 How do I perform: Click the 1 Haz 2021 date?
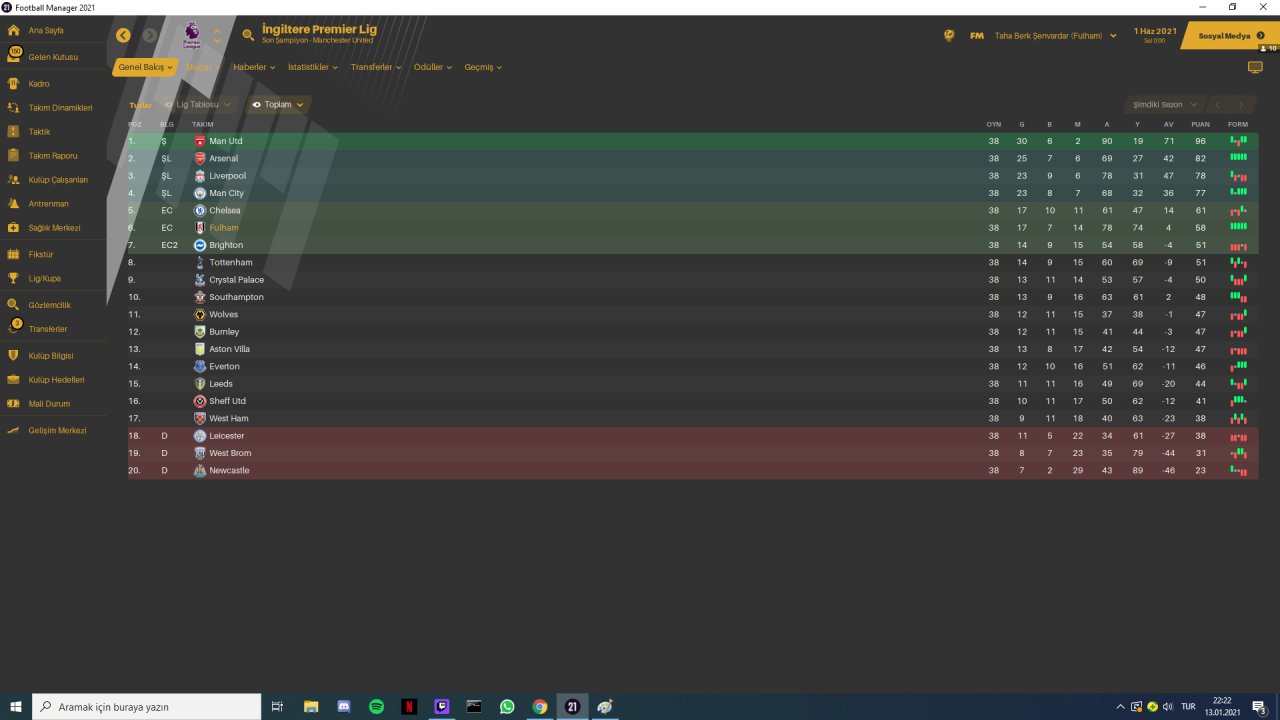point(1155,31)
